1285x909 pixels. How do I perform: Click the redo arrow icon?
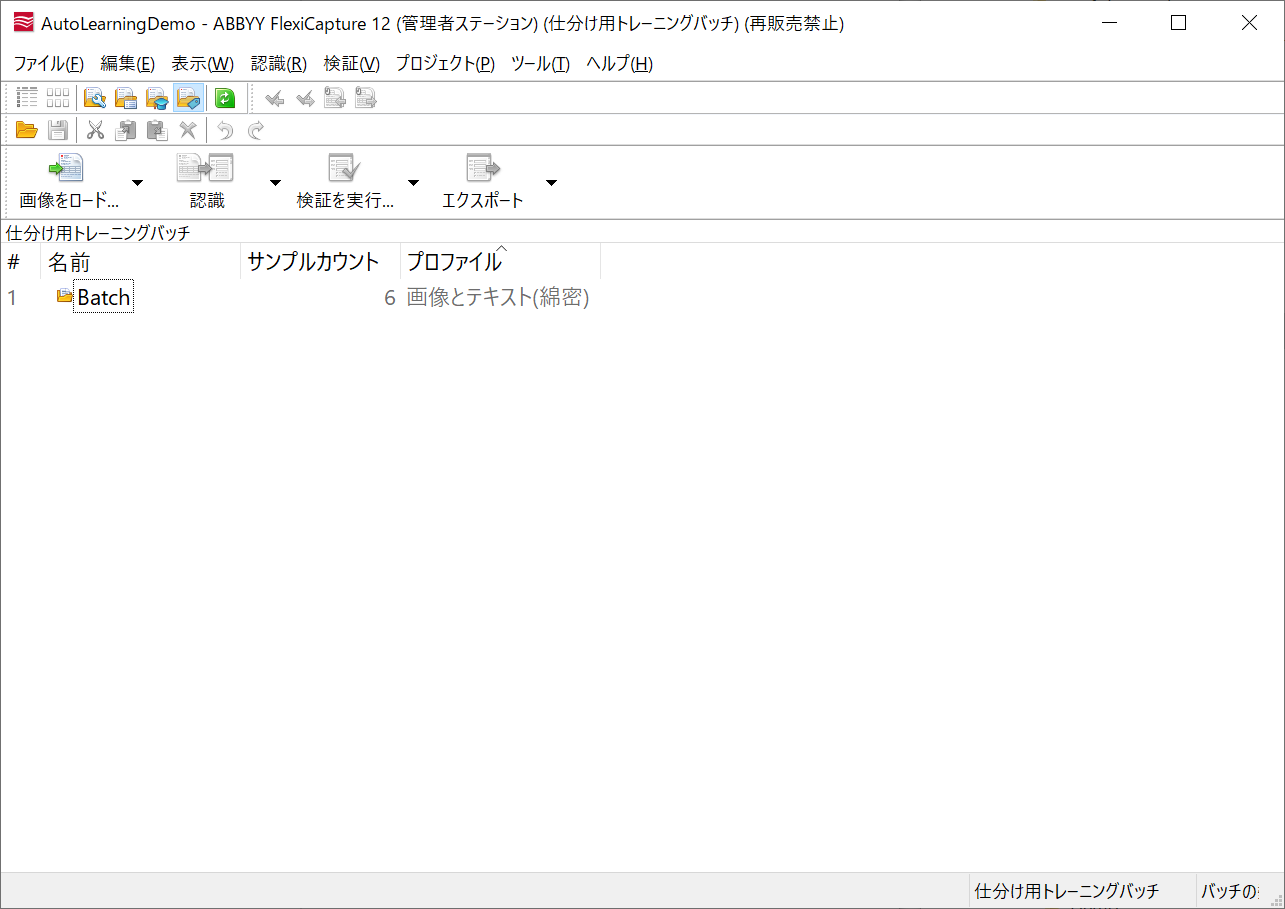[x=256, y=130]
